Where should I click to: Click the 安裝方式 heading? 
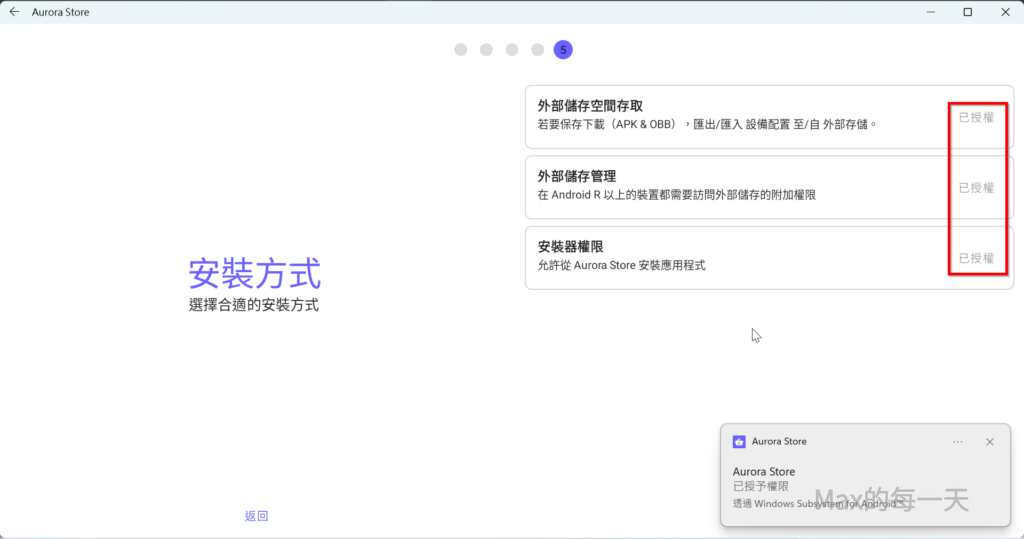255,273
